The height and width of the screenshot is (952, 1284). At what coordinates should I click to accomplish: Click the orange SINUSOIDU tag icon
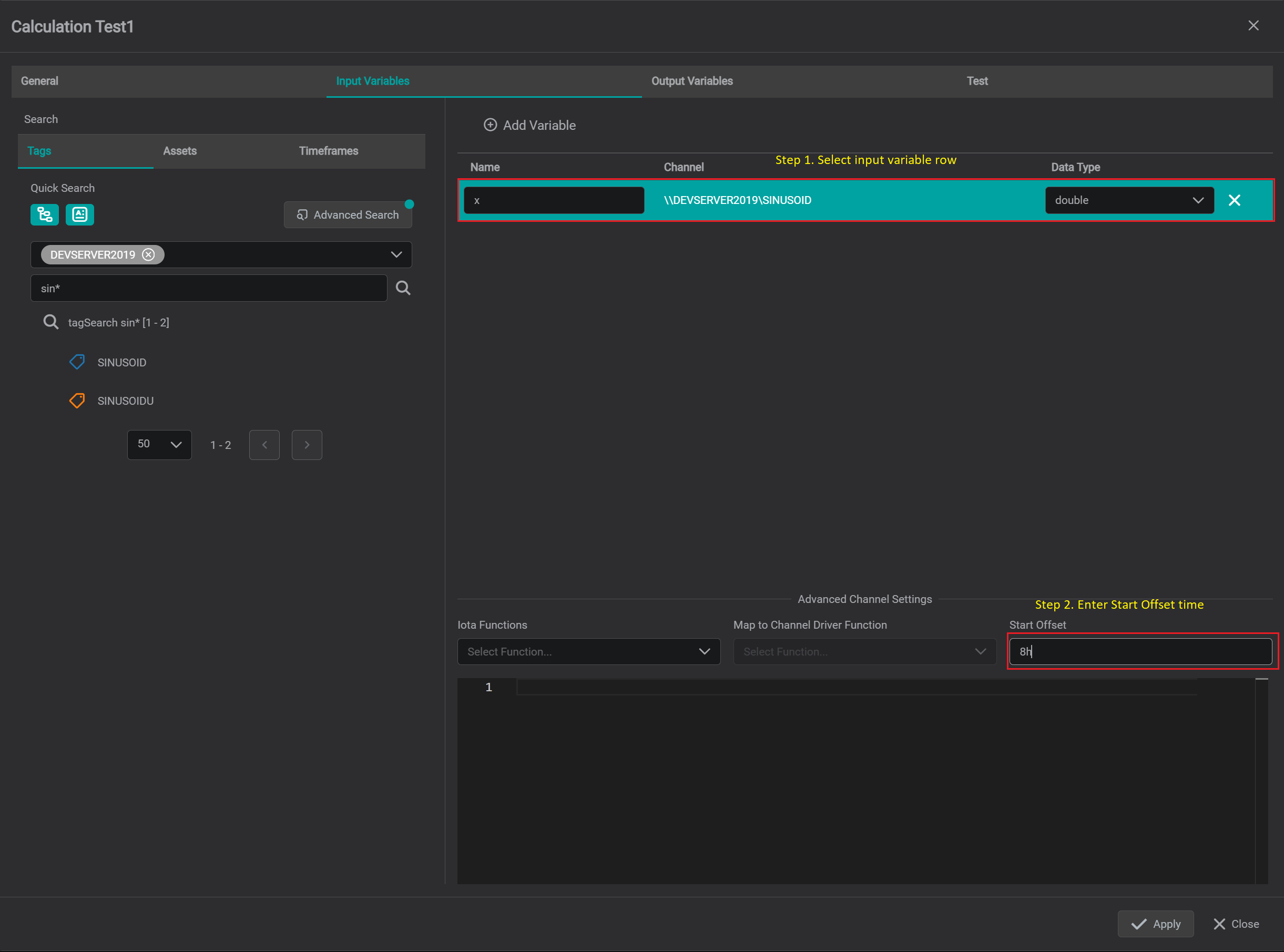(x=77, y=401)
